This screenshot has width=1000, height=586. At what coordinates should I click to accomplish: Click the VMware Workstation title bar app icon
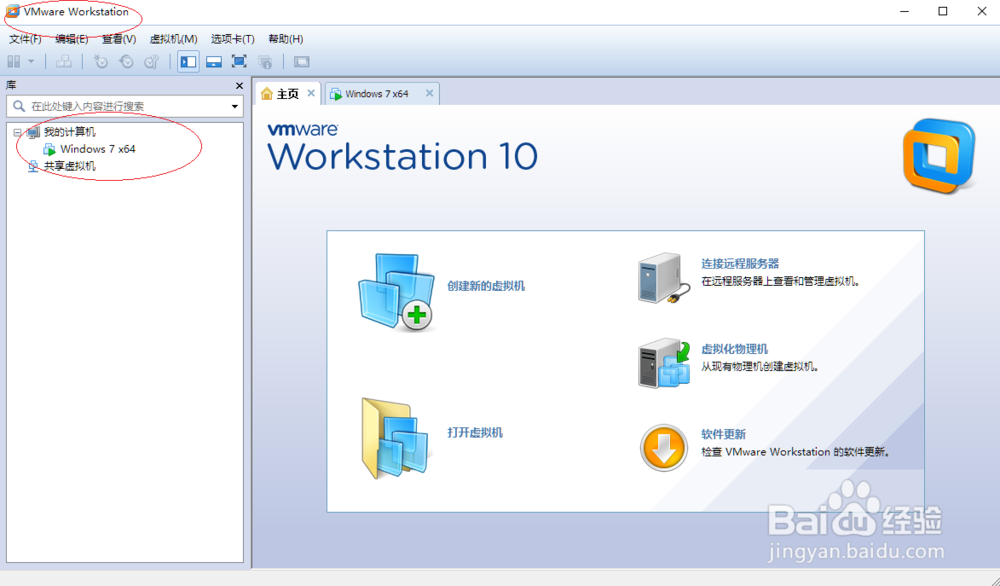pyautogui.click(x=12, y=11)
